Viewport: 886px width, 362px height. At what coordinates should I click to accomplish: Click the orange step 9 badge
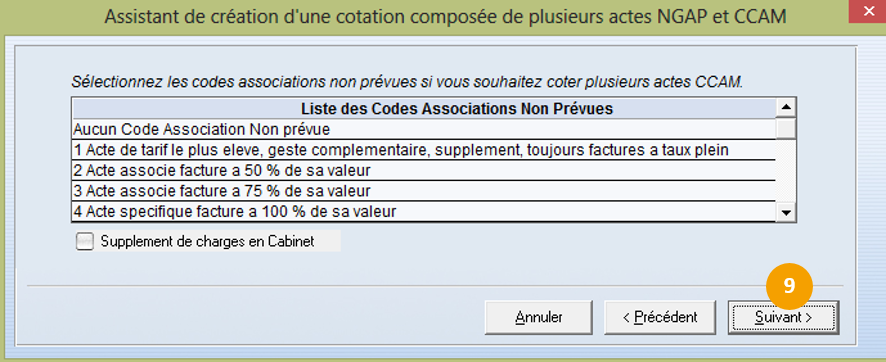pyautogui.click(x=789, y=286)
